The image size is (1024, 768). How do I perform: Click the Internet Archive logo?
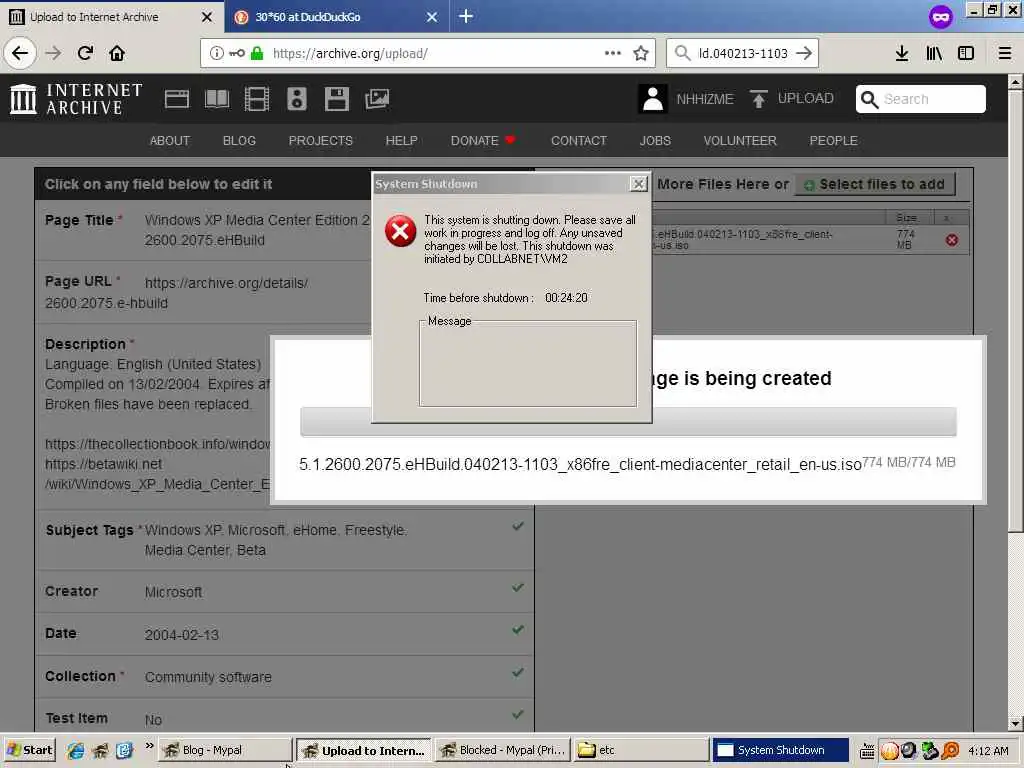(x=76, y=99)
